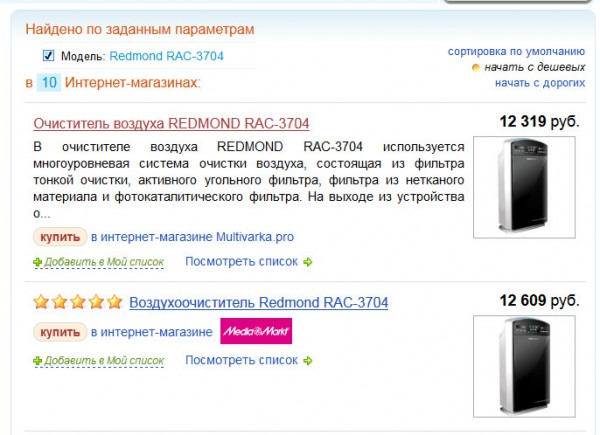Click the Media Markt store logo
The height and width of the screenshot is (435, 600).
point(255,331)
